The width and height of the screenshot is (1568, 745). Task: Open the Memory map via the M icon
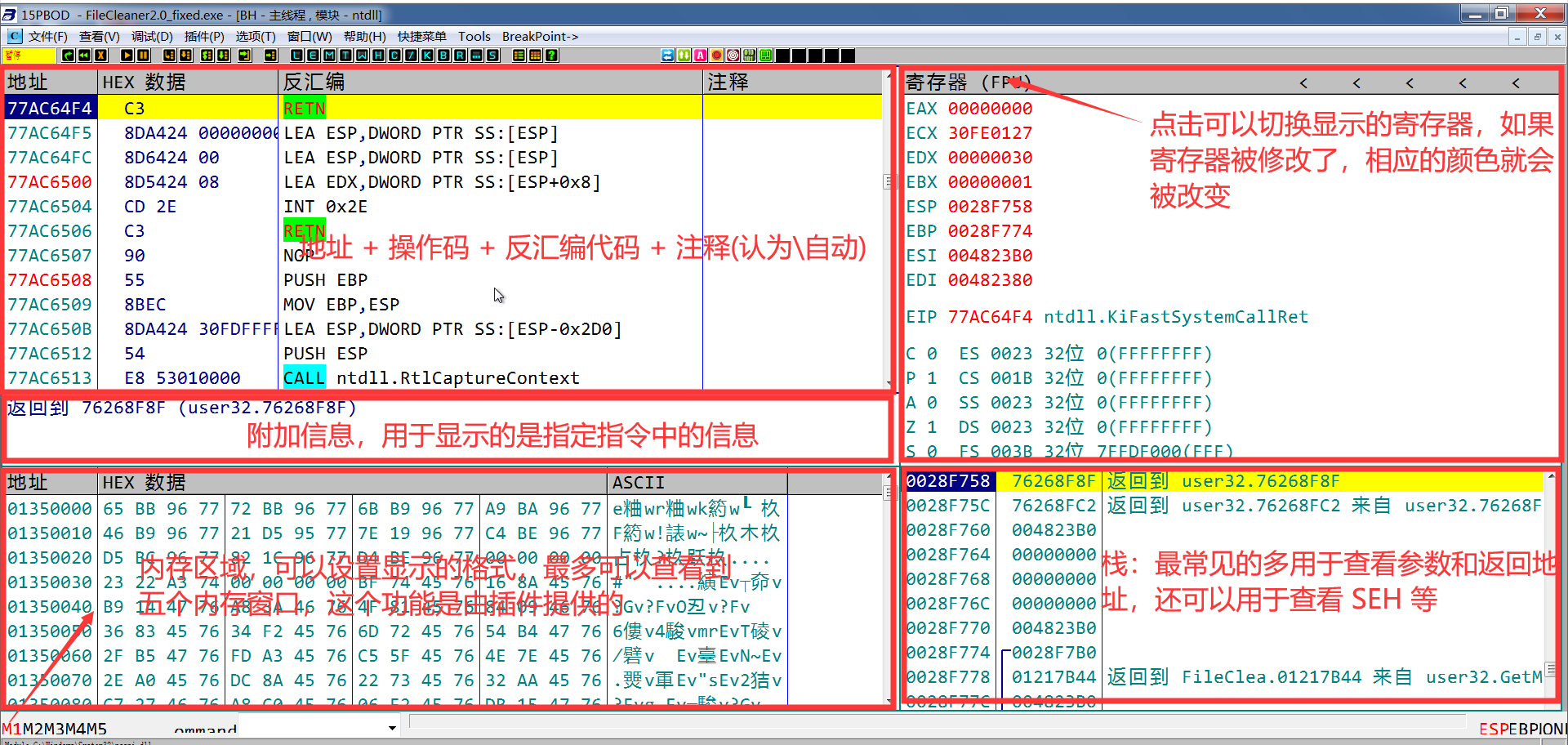(329, 56)
